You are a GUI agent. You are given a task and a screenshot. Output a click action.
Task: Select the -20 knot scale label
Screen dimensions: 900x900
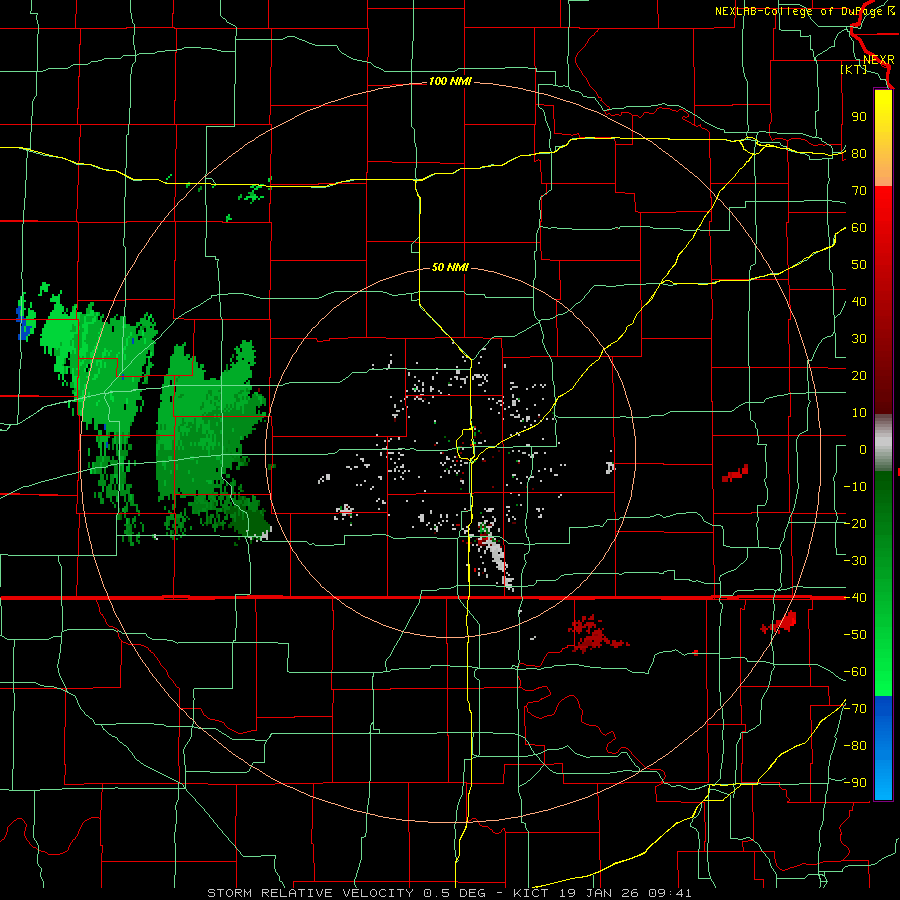(x=855, y=524)
